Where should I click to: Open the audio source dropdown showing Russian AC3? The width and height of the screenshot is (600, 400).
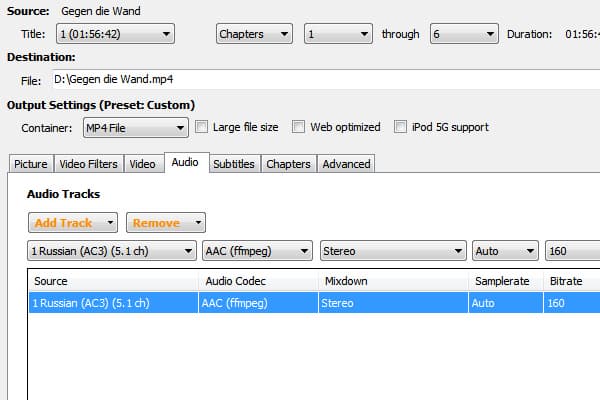112,251
